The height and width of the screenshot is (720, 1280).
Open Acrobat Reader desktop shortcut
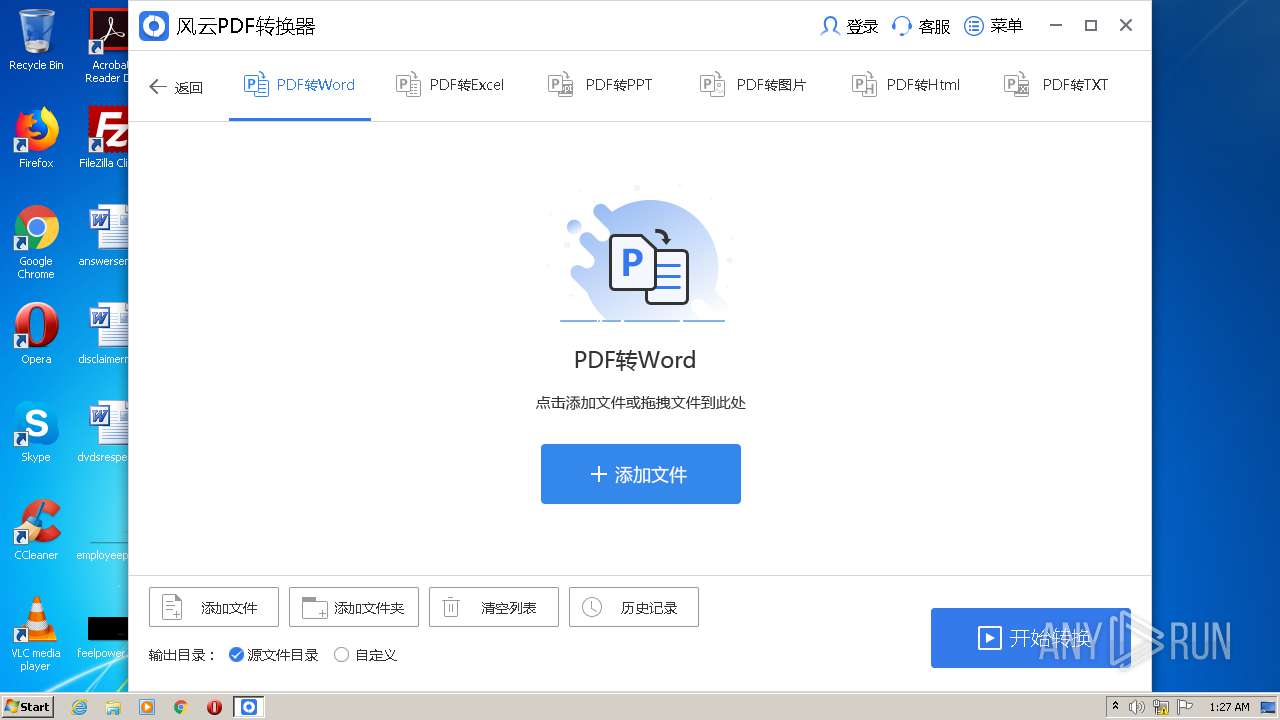click(x=108, y=46)
